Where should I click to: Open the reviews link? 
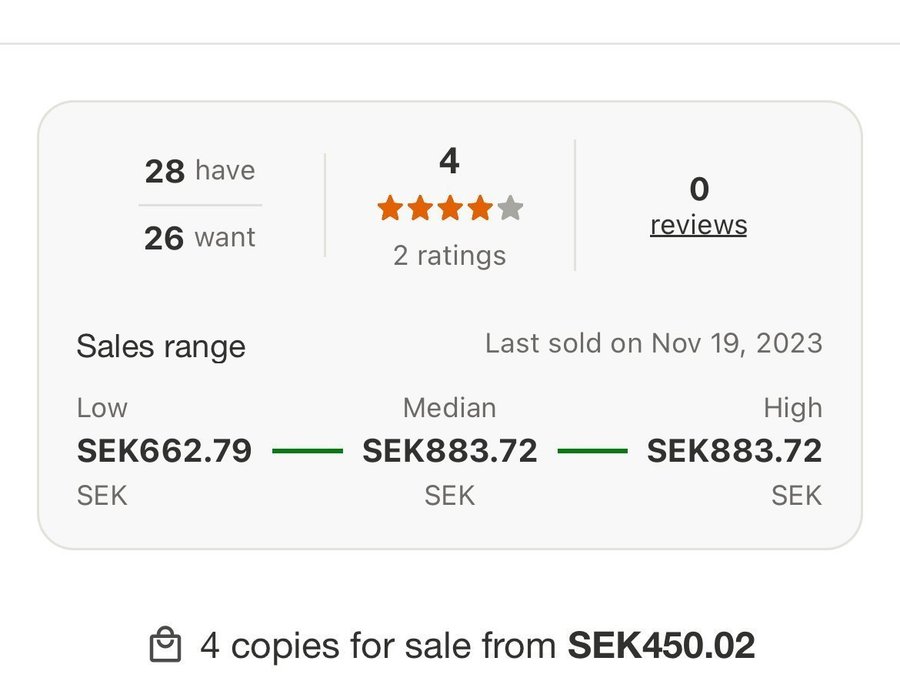tap(698, 225)
